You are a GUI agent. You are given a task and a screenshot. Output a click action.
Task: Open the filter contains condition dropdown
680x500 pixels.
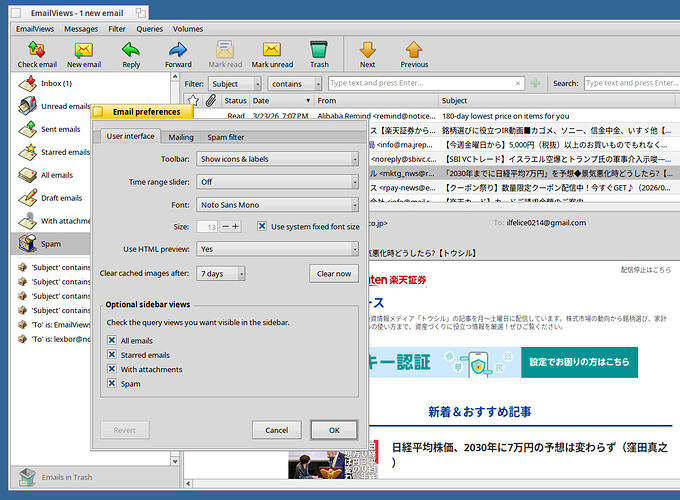tap(295, 83)
